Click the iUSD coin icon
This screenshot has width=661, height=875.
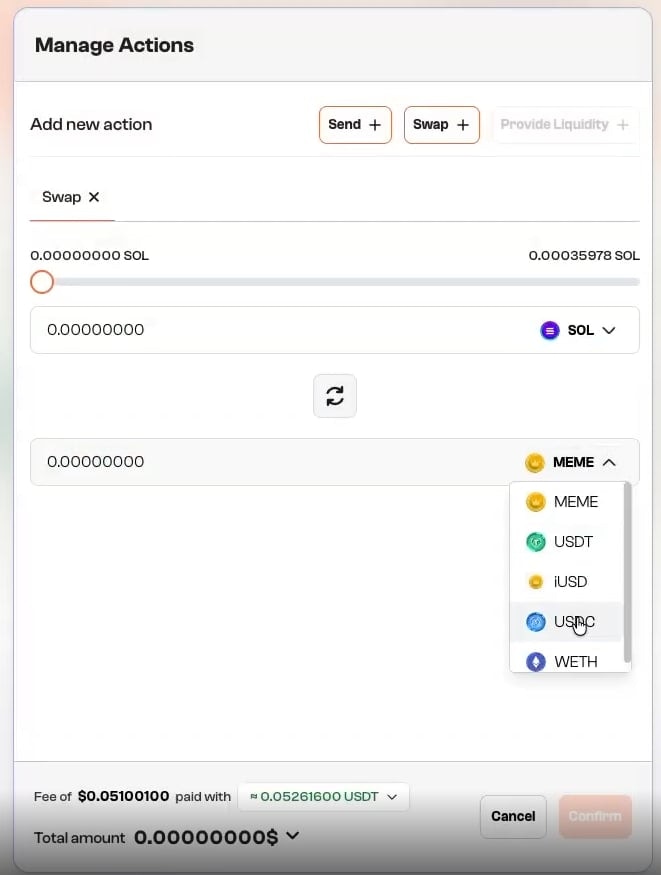536,581
